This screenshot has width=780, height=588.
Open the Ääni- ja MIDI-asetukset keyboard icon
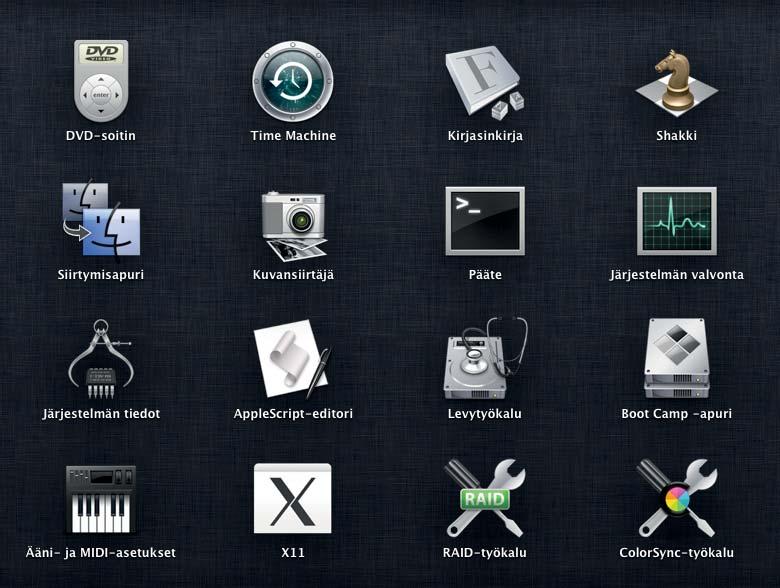[101, 499]
